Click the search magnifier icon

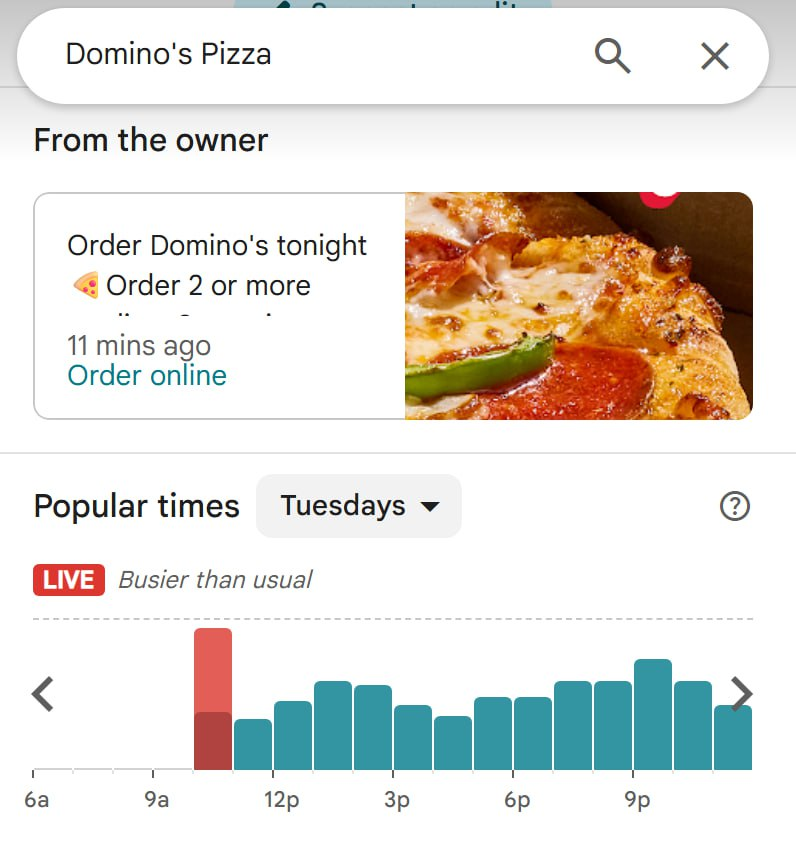tap(612, 55)
